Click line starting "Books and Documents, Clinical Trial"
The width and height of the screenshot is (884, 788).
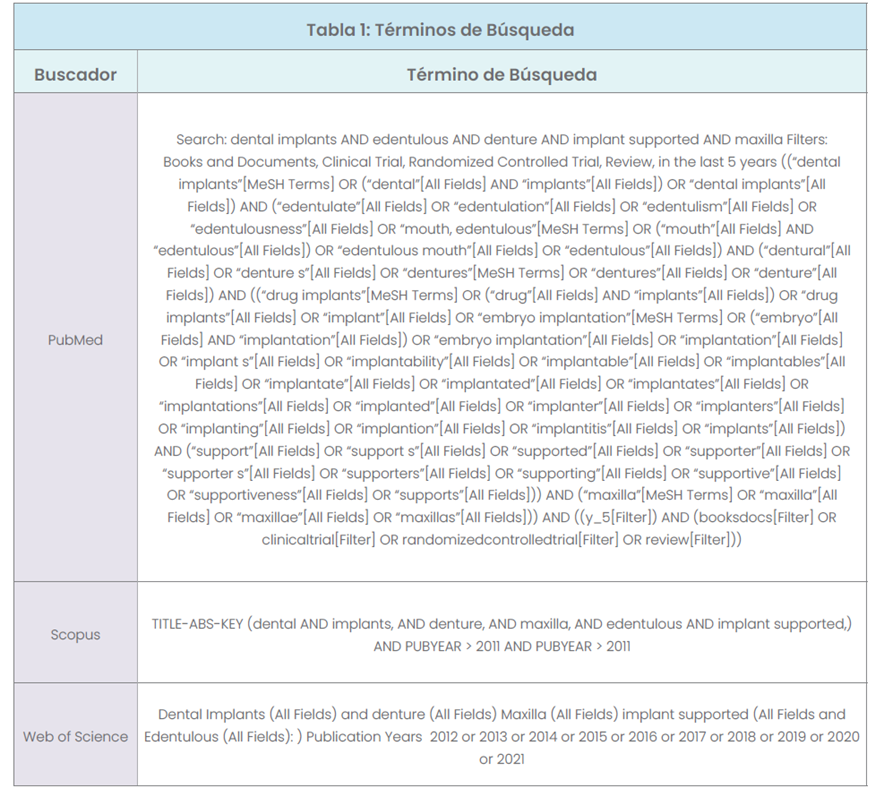coord(502,162)
